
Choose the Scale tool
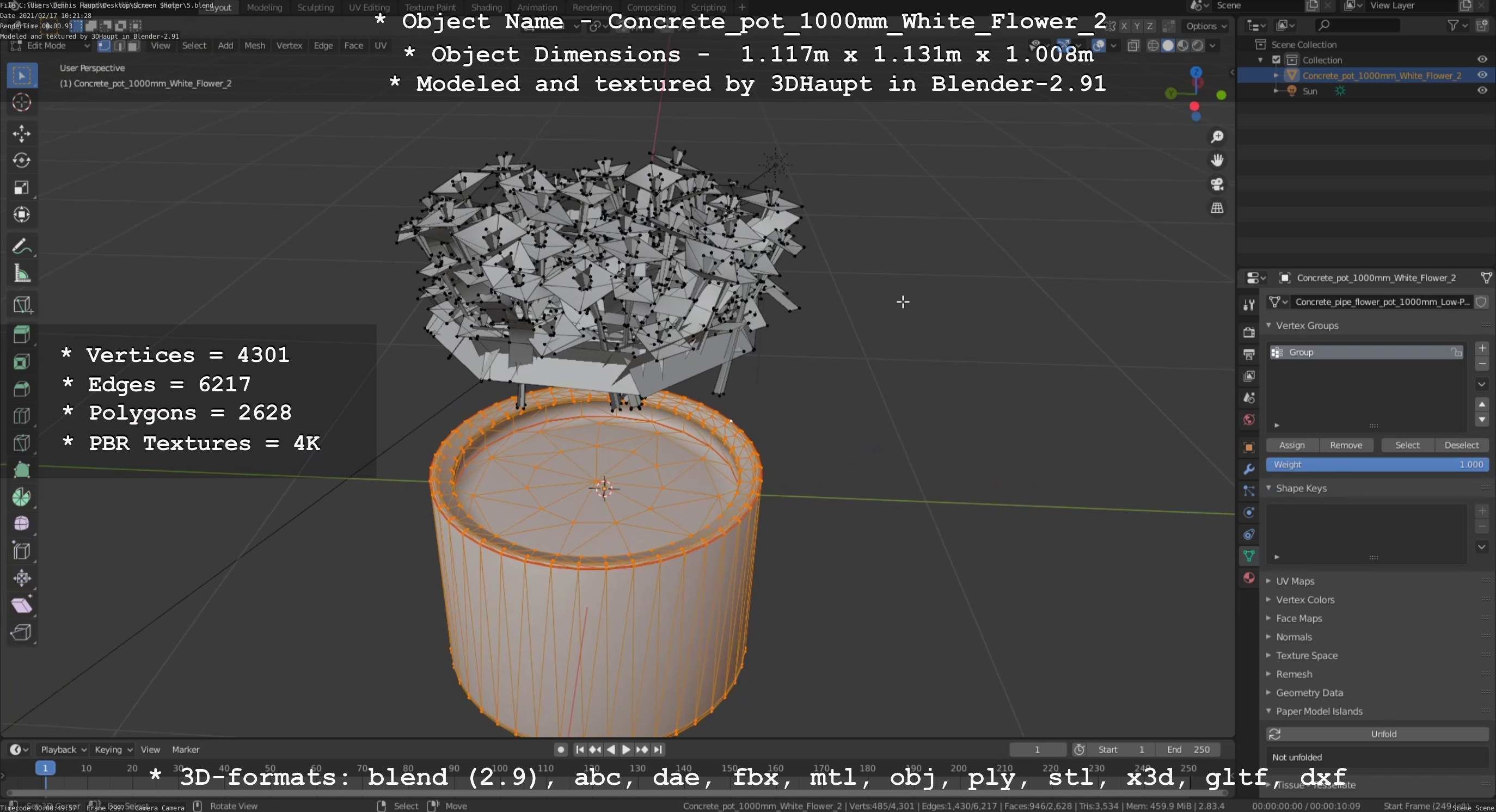[x=22, y=188]
